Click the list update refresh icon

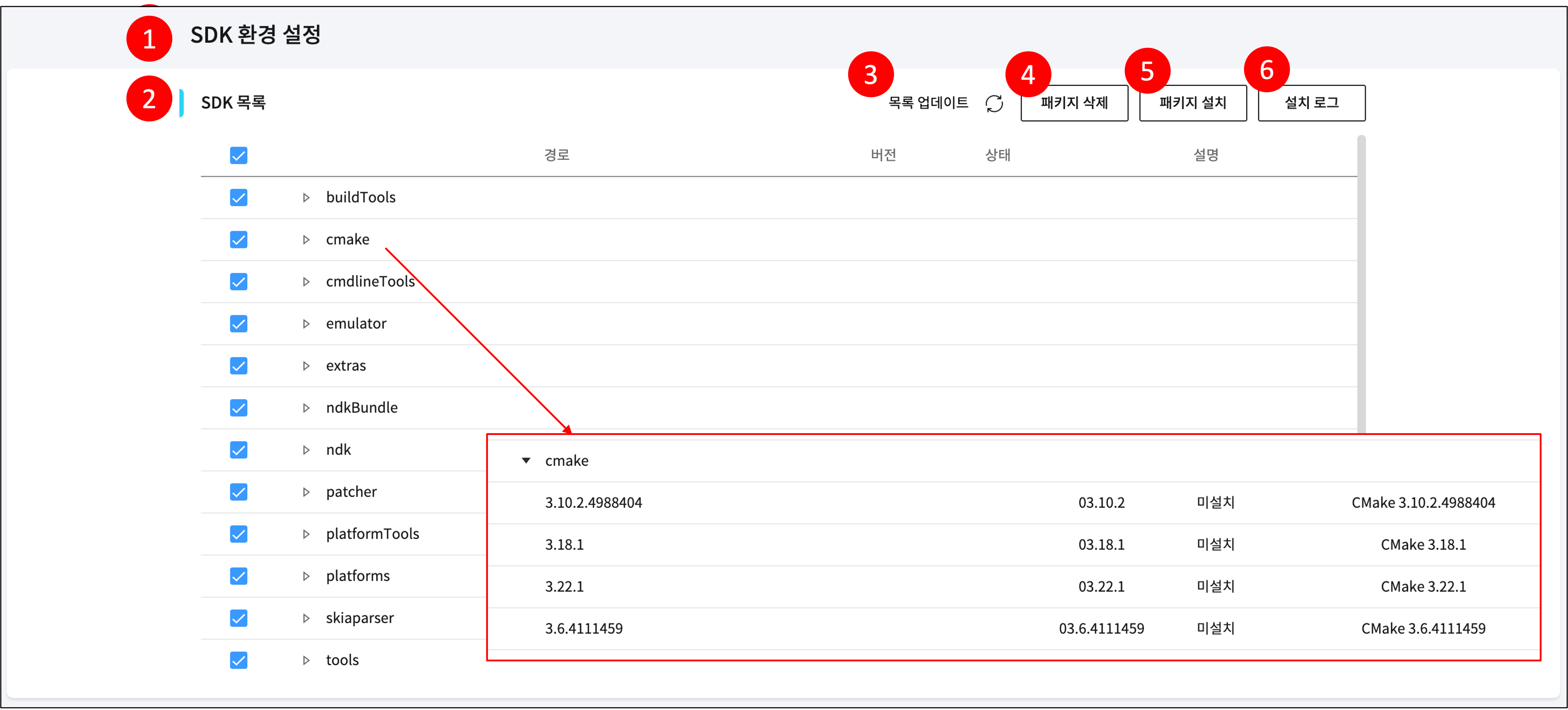click(994, 103)
